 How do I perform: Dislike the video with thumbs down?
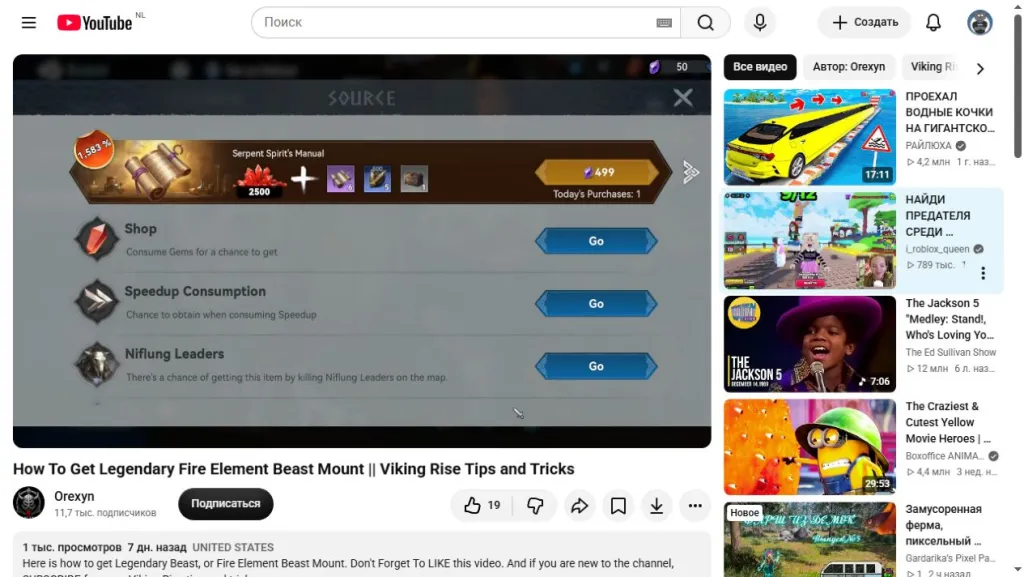tap(535, 505)
